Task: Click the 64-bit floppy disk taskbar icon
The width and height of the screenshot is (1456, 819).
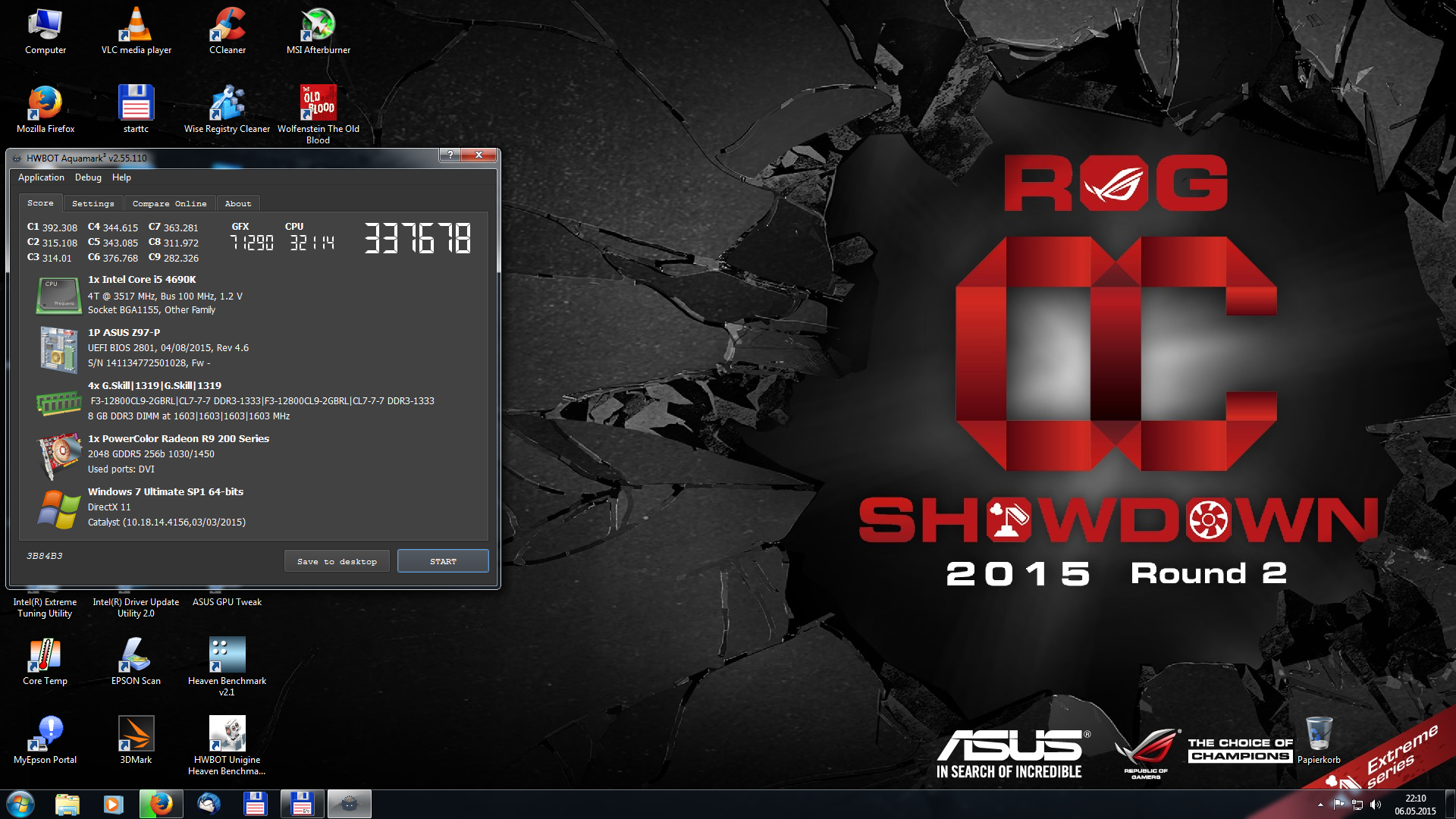Action: [x=302, y=804]
